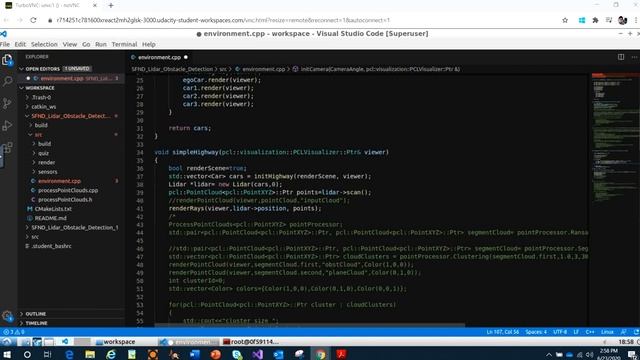Expand the sensors folder
The image size is (640, 360).
click(x=47, y=172)
